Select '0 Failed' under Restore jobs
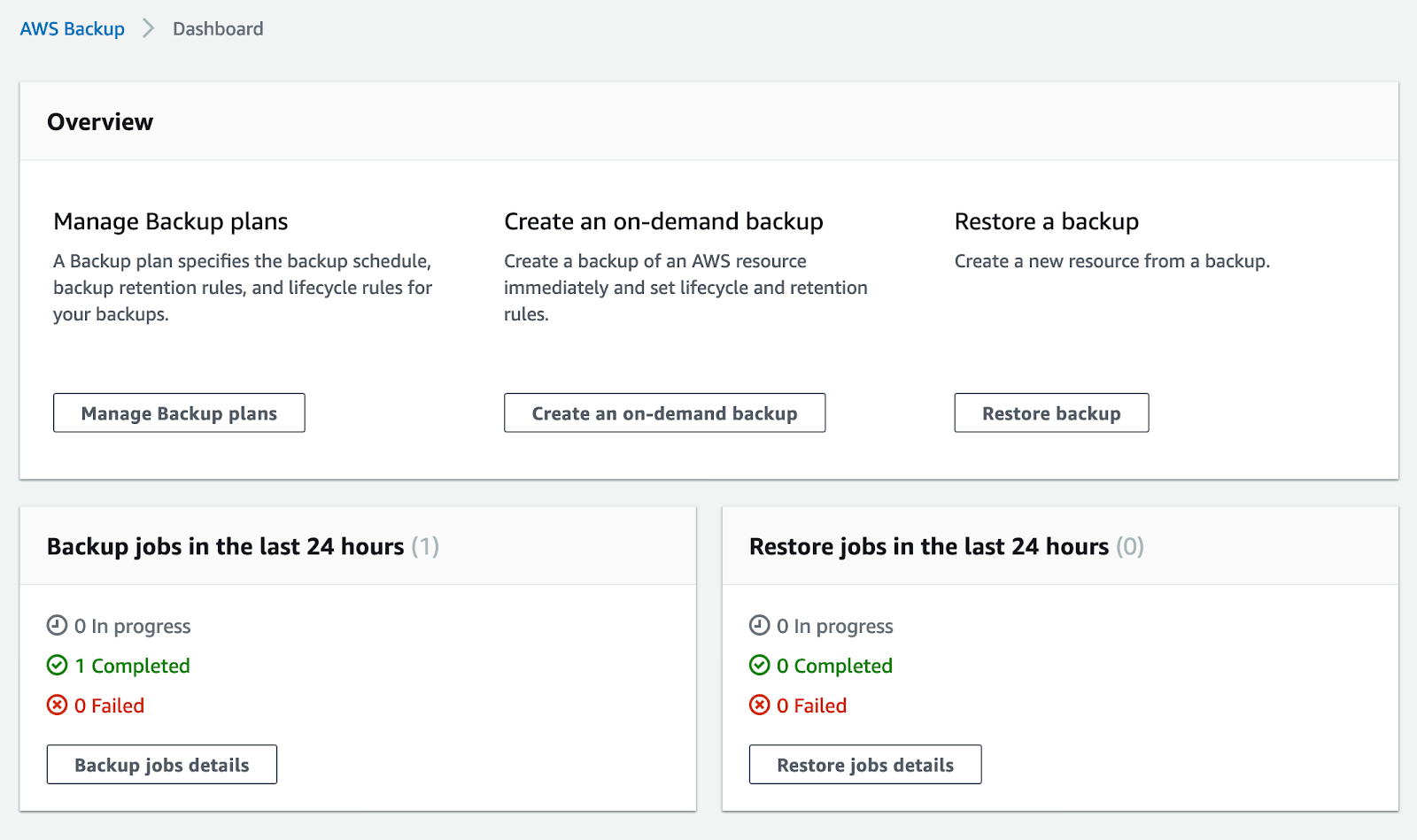Image resolution: width=1417 pixels, height=840 pixels. point(811,705)
